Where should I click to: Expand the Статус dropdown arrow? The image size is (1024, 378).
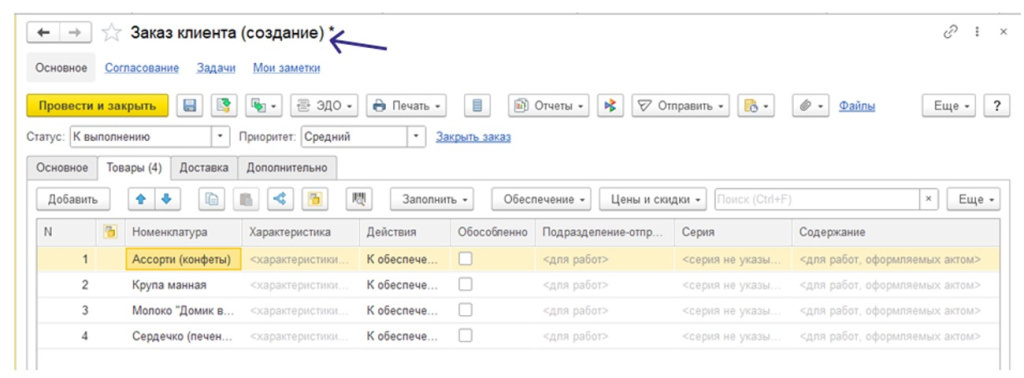click(221, 137)
